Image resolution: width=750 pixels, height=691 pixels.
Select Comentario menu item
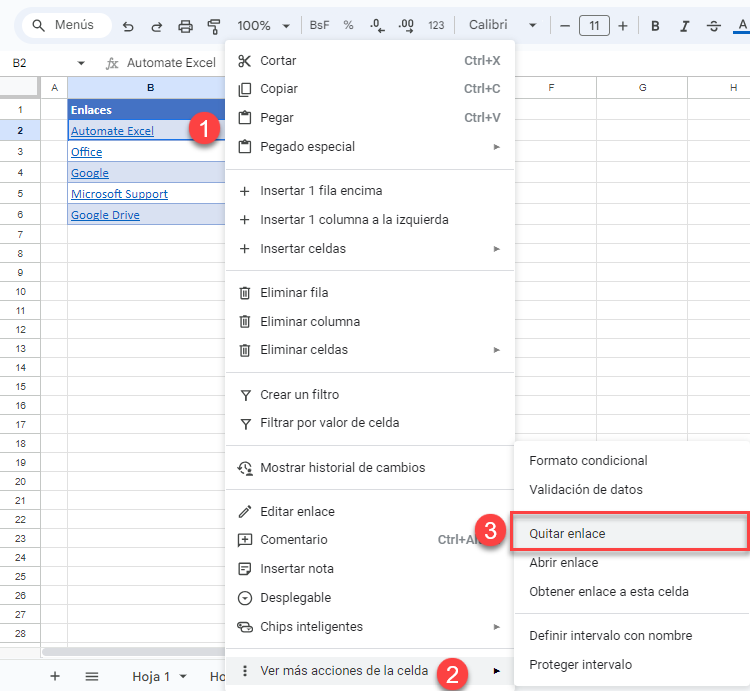click(x=370, y=540)
